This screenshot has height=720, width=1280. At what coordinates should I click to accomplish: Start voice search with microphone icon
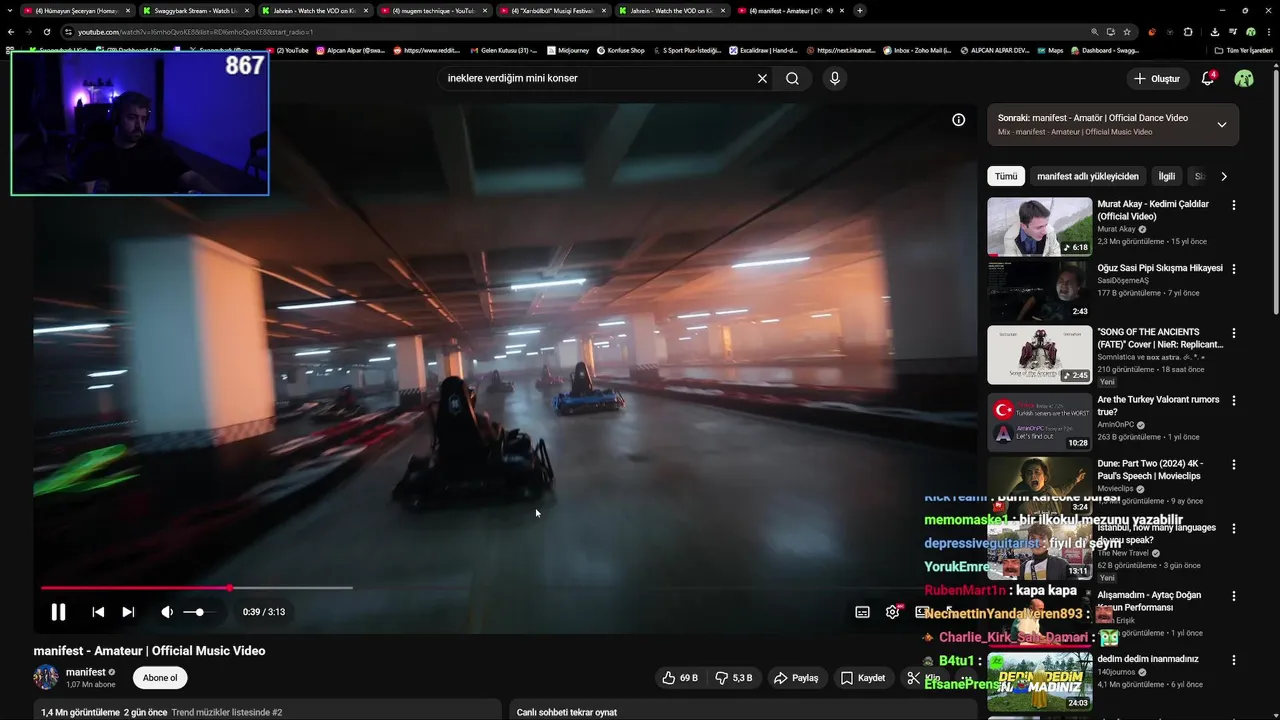(835, 78)
